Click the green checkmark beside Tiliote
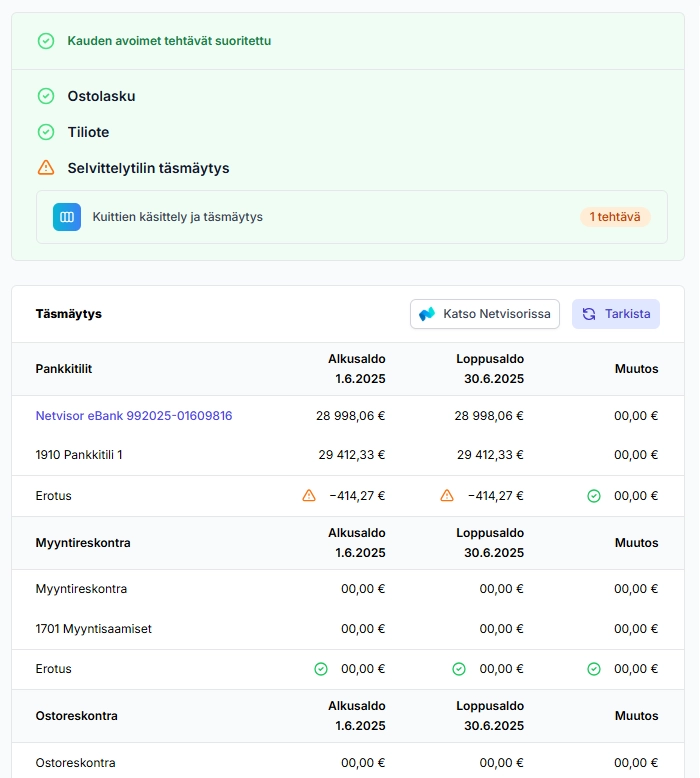 46,132
